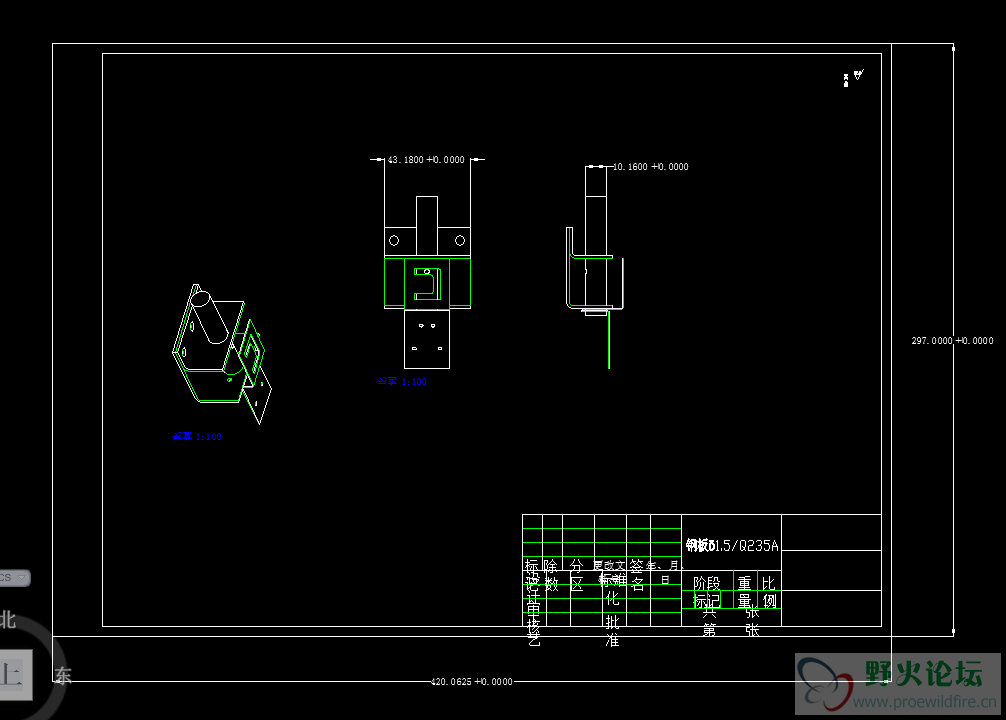This screenshot has height=720, width=1006.
Task: Select the 43.1800 +0.0000 width dimension text
Action: [x=426, y=160]
